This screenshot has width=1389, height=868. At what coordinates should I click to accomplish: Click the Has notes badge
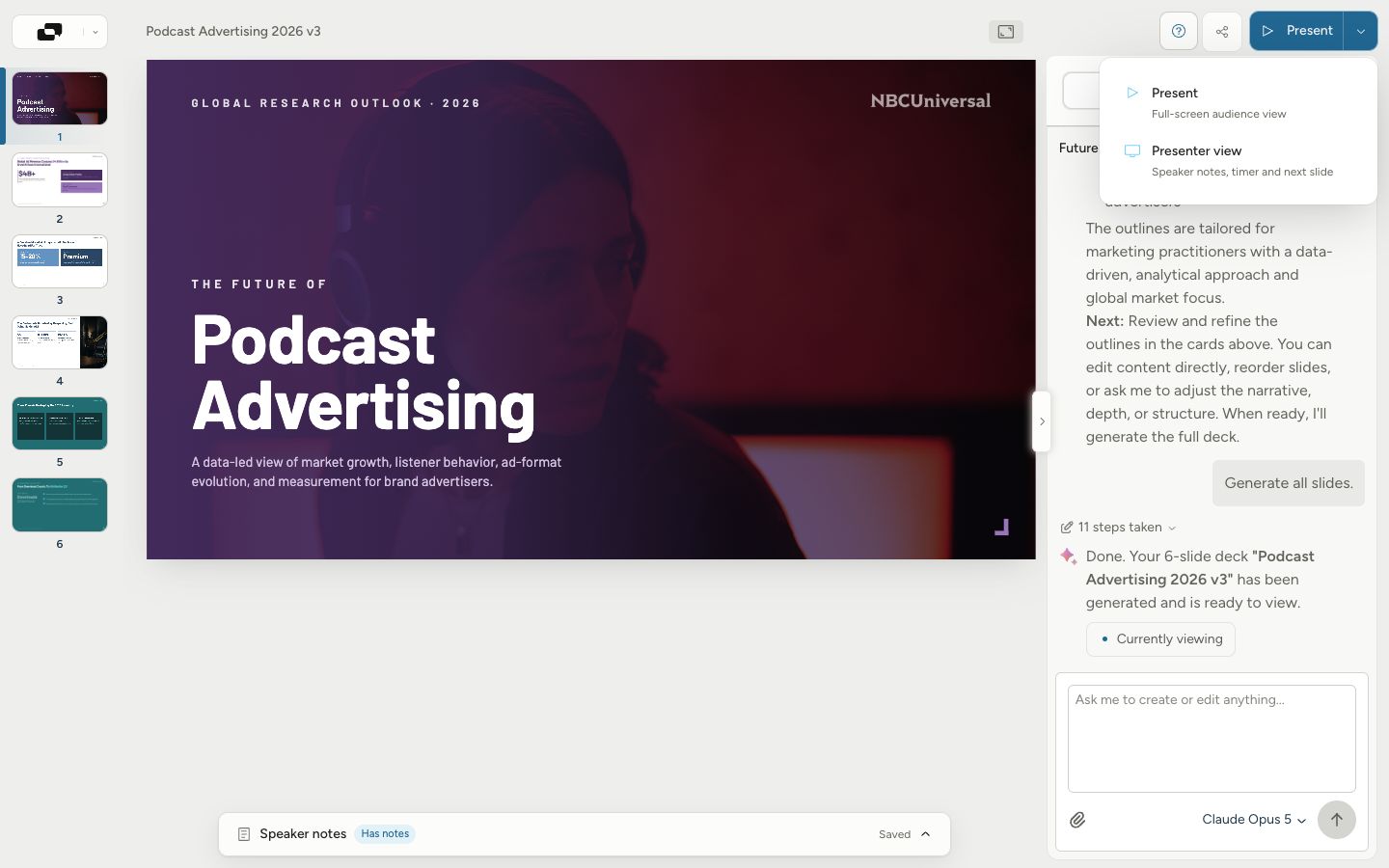click(x=385, y=834)
